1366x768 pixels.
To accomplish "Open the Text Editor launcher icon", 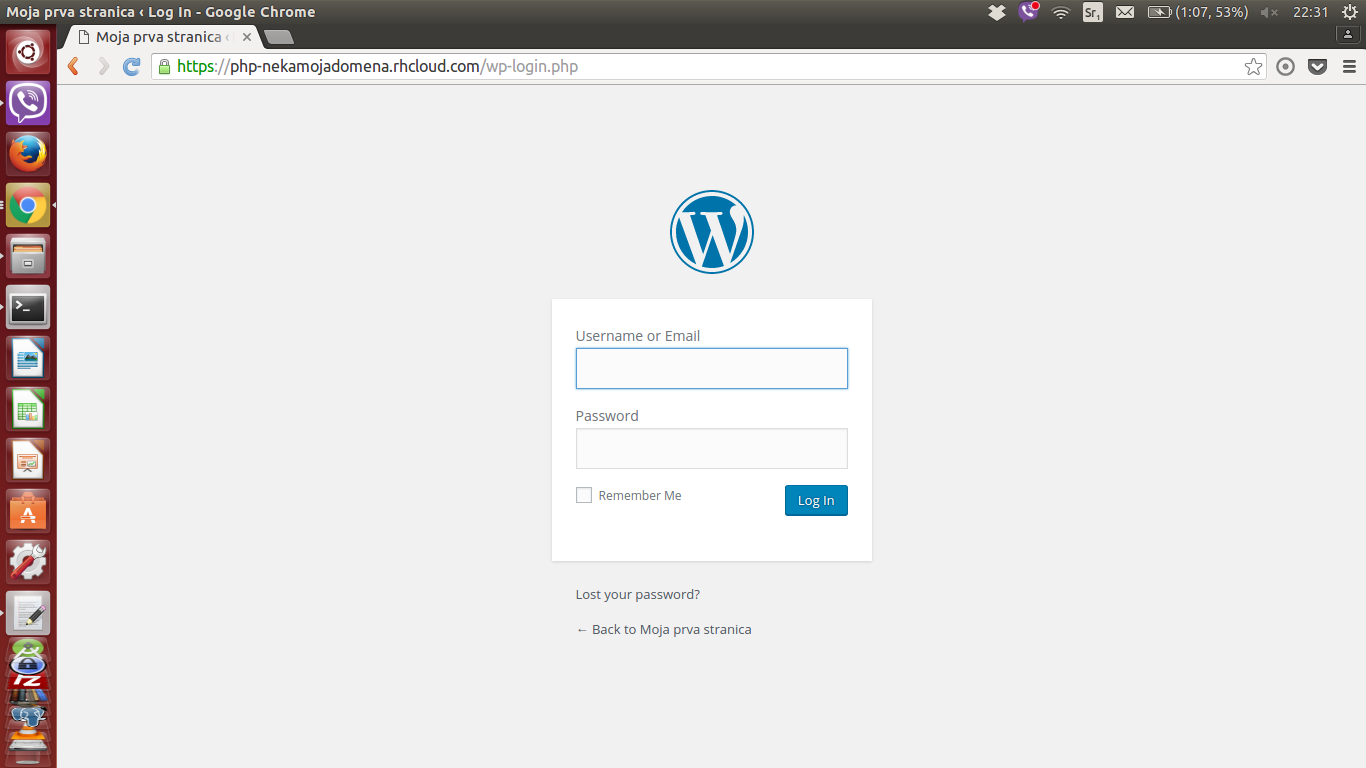I will pyautogui.click(x=28, y=614).
